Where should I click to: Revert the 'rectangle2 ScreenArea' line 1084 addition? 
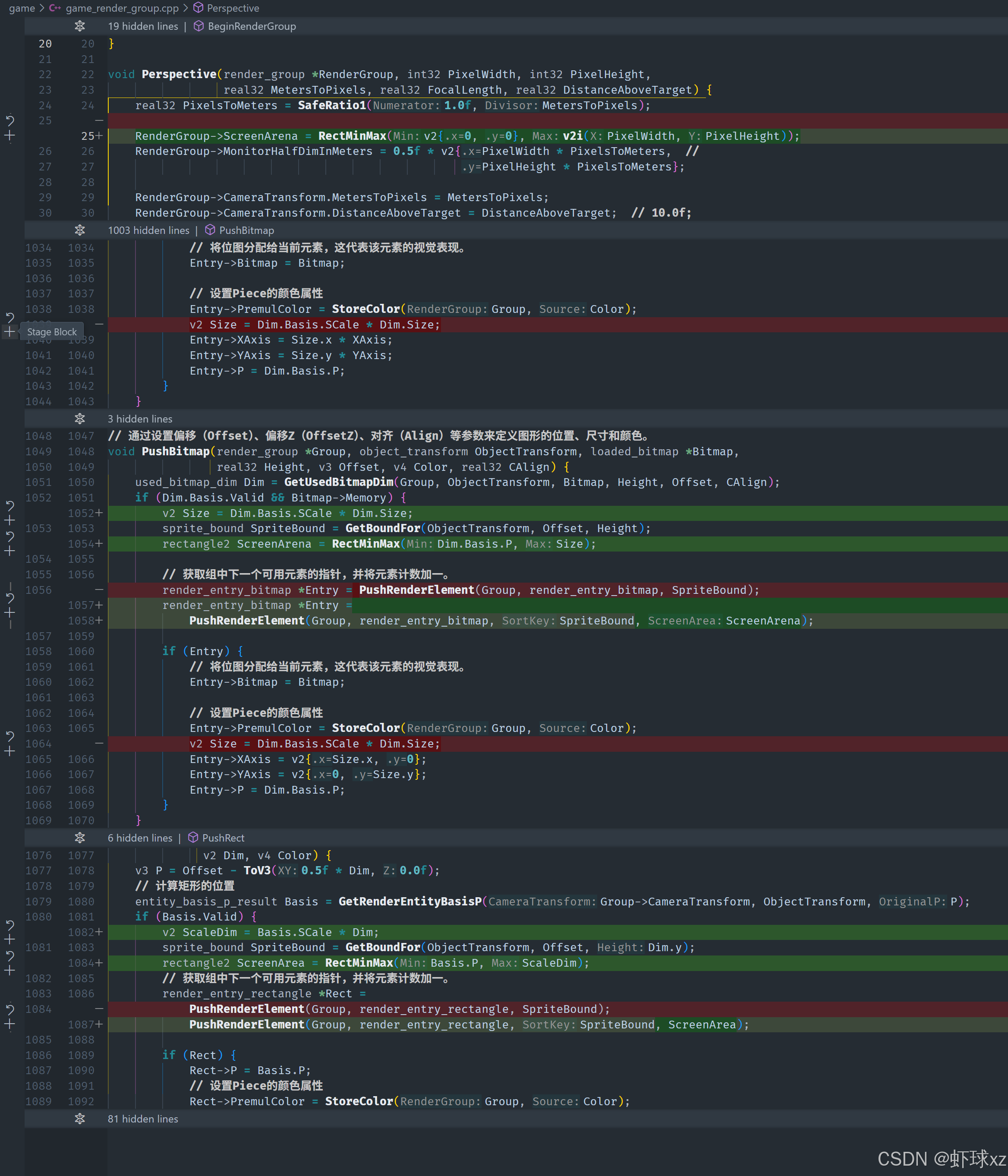pos(9,955)
